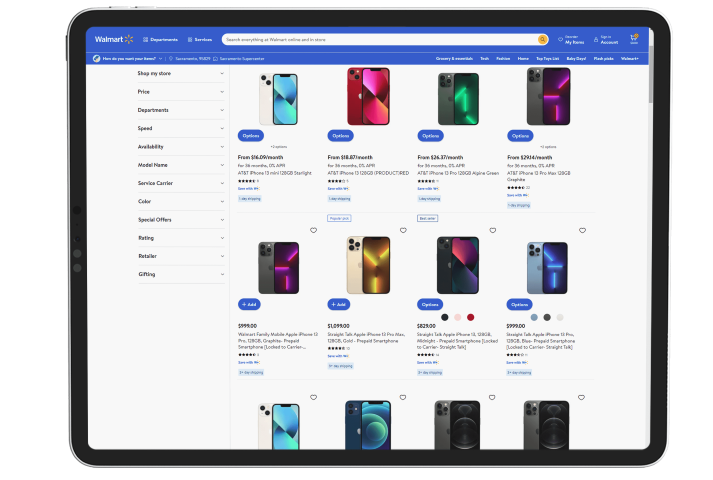The height and width of the screenshot is (480, 713).
Task: Select the graphite swatch for iPhone 13 Pro
Action: click(547, 317)
